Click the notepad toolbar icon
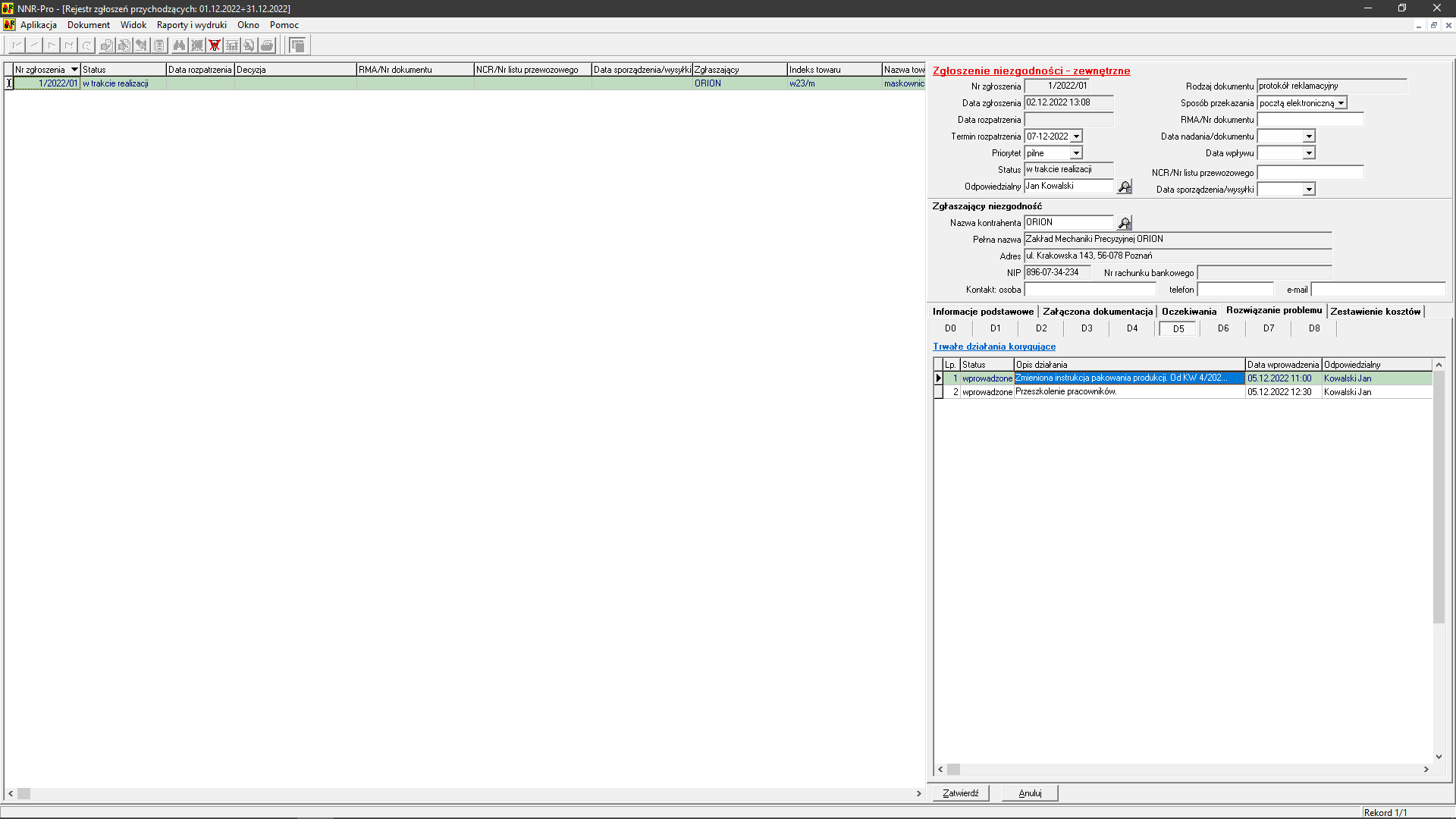Viewport: 1456px width, 819px height. coord(159,45)
